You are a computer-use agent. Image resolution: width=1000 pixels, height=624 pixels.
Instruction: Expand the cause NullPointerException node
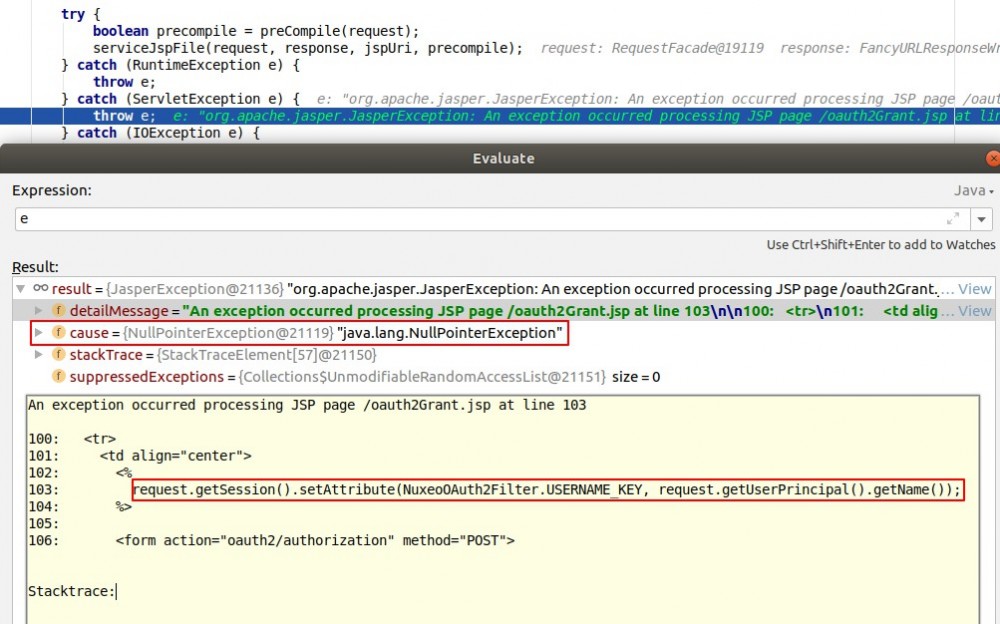[38, 332]
